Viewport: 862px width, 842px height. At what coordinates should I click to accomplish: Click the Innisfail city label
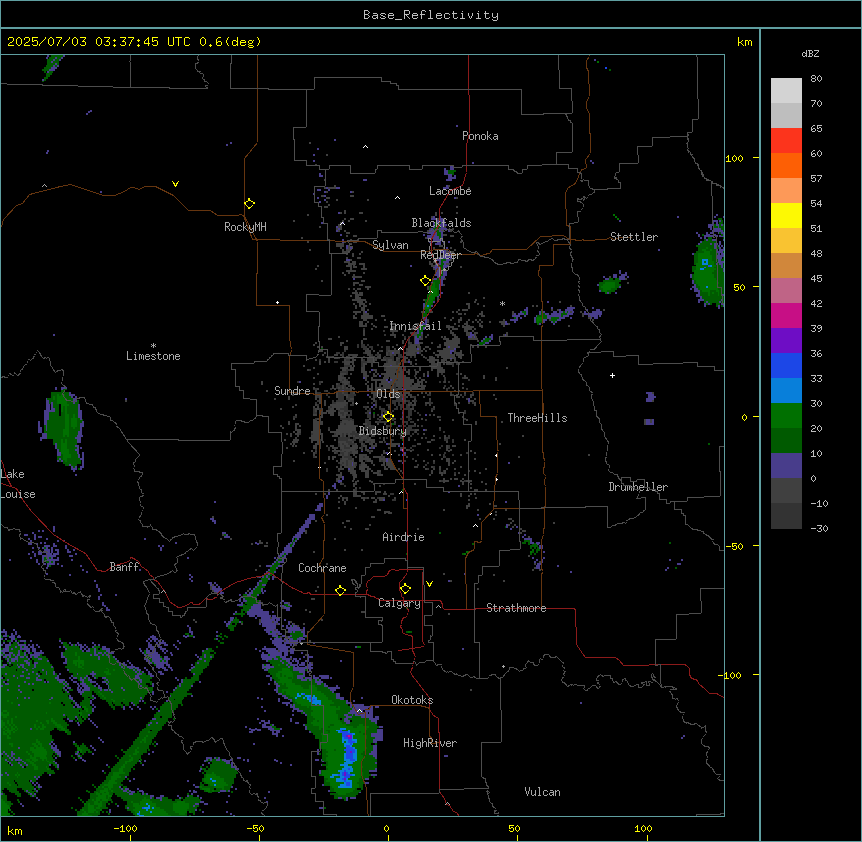[x=415, y=326]
